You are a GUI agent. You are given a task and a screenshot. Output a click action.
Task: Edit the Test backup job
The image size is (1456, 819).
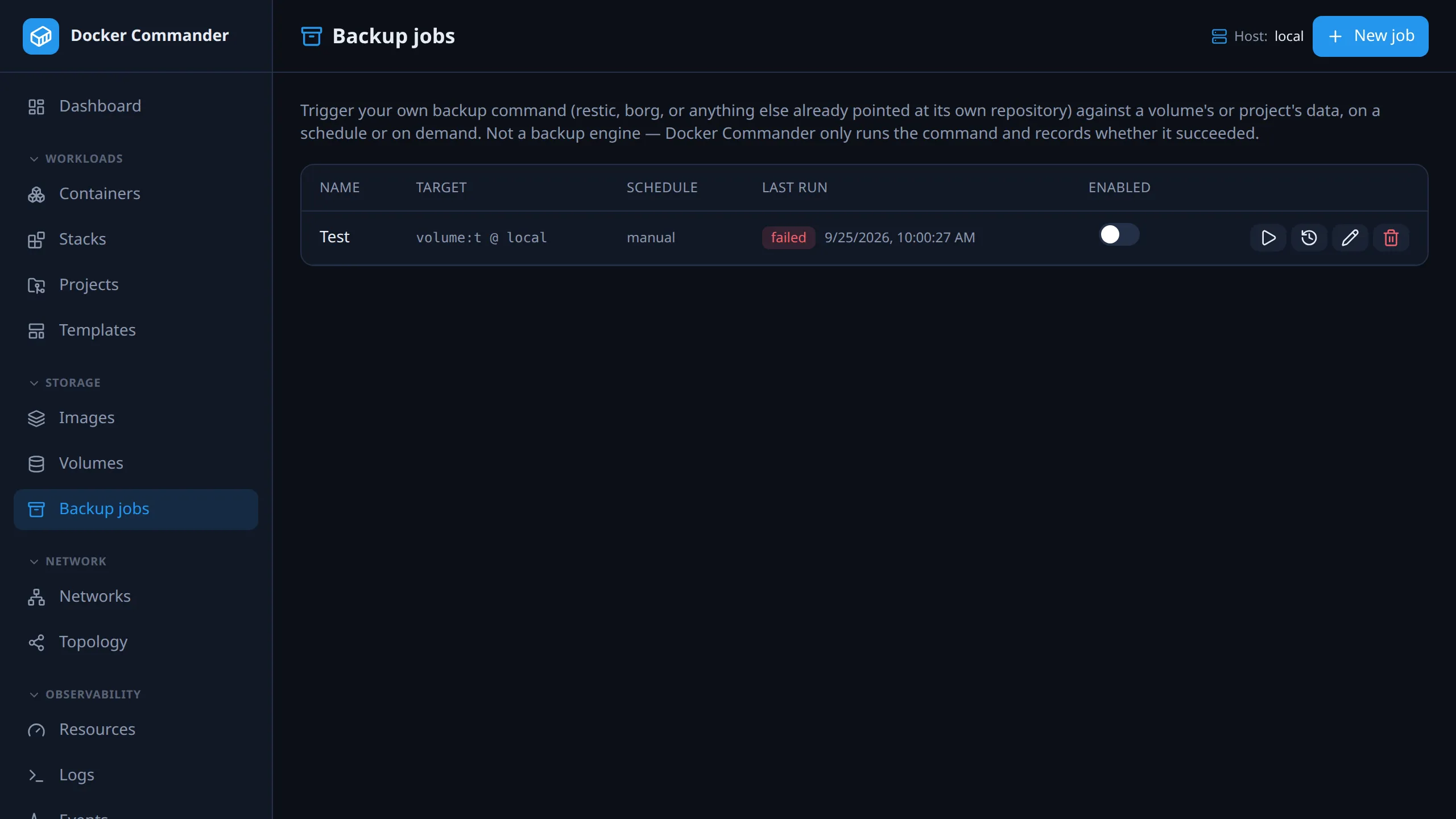pos(1350,238)
